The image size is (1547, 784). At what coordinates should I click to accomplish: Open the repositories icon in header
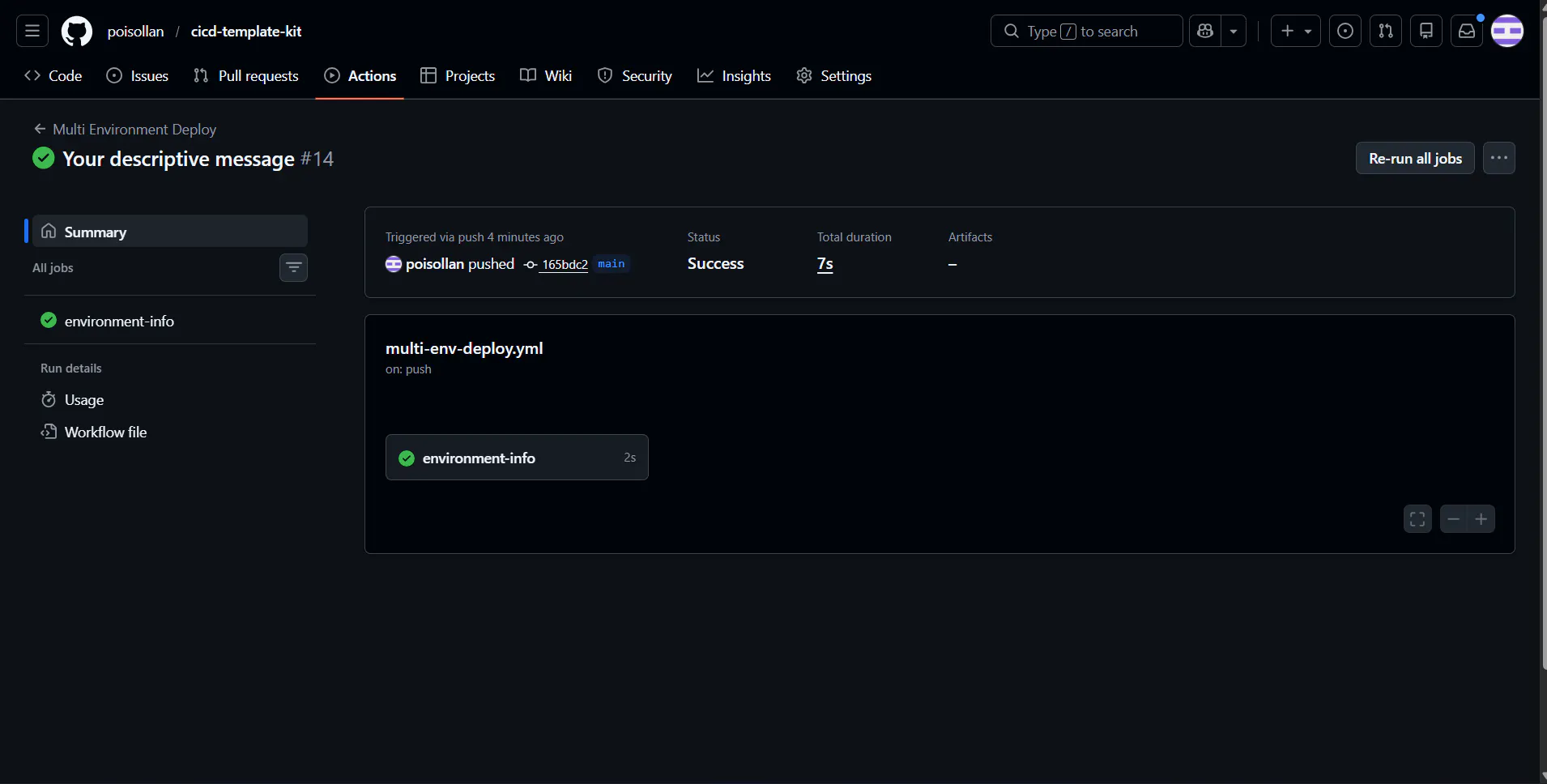tap(1426, 31)
